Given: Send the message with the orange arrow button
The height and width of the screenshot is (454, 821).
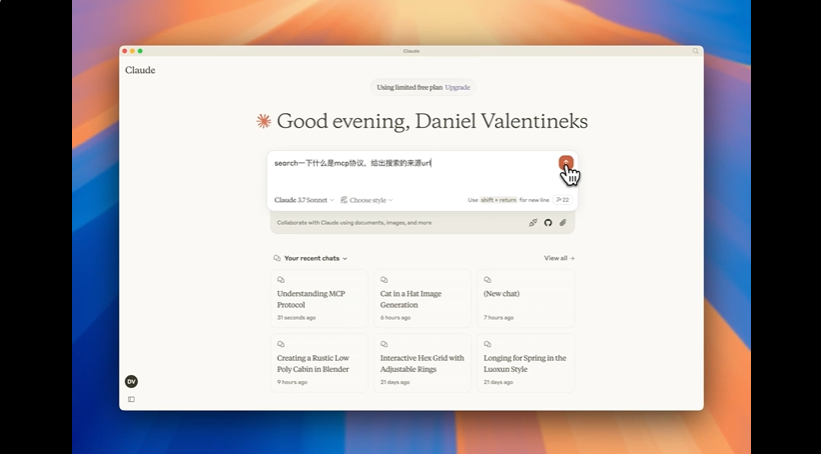Looking at the screenshot, I should click(x=565, y=163).
